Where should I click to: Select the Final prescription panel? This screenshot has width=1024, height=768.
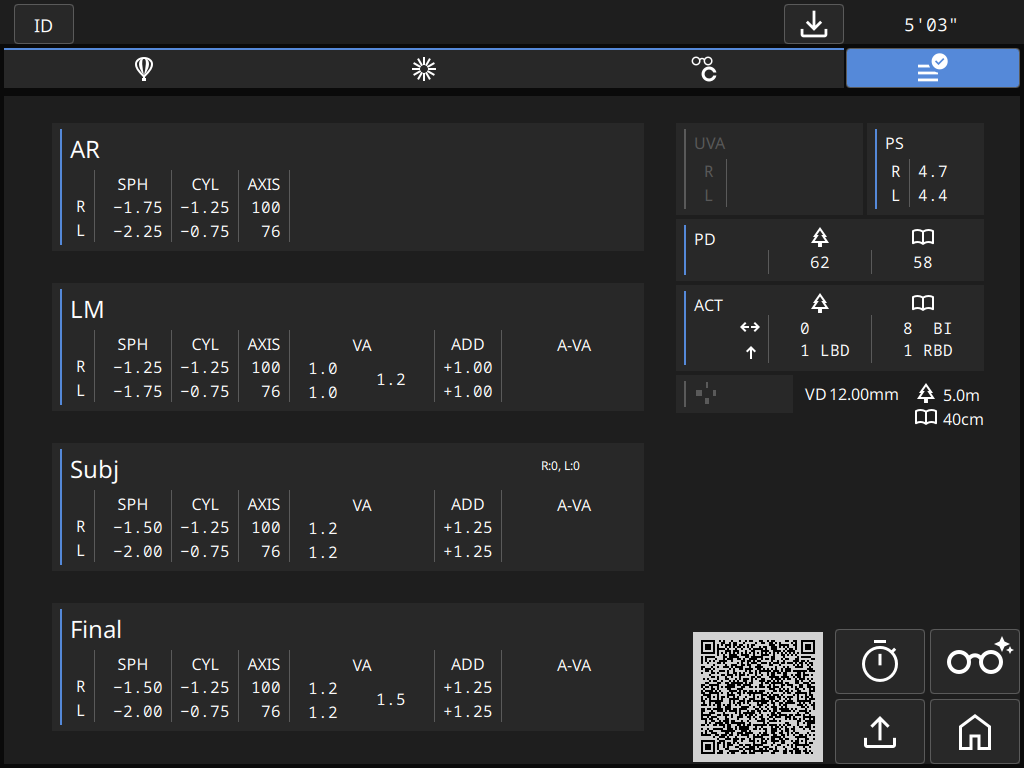pos(347,667)
